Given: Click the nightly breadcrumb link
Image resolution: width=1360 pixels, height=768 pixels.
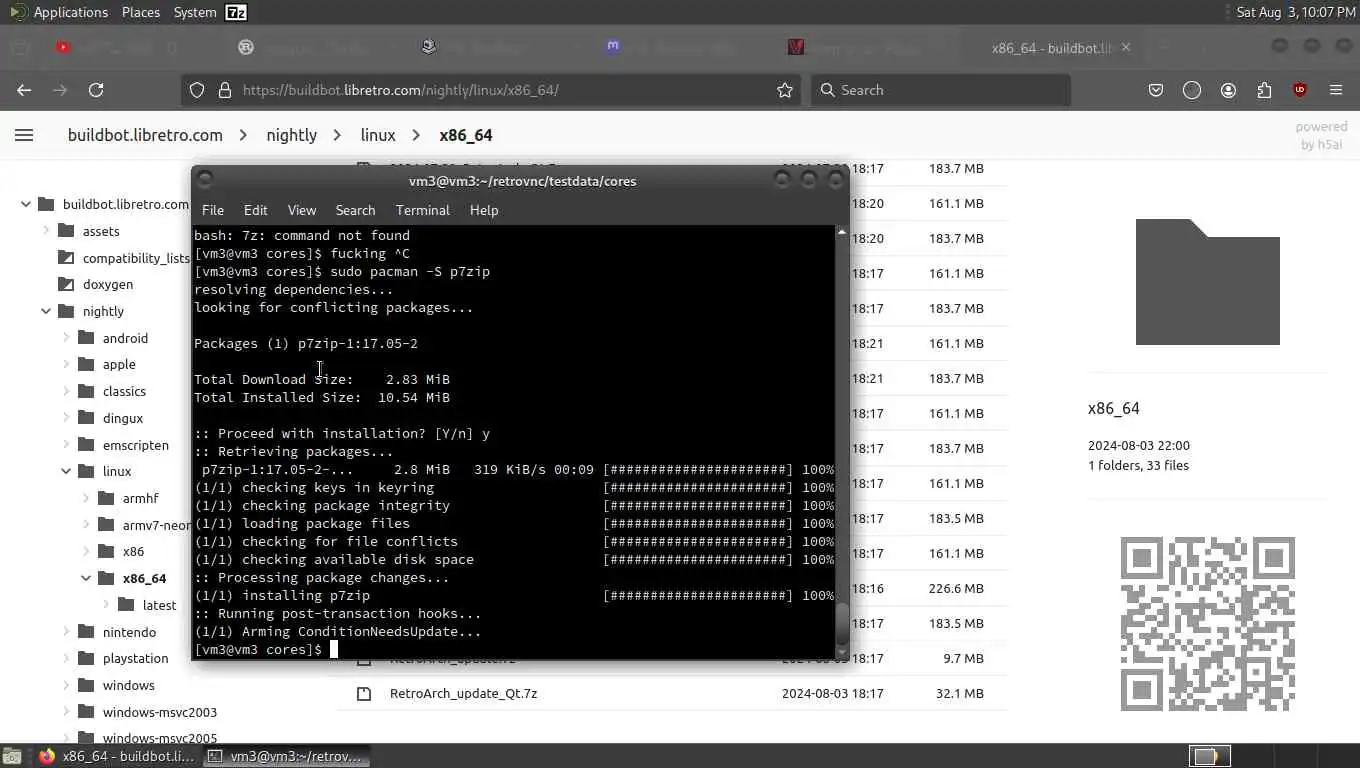Looking at the screenshot, I should coord(291,135).
